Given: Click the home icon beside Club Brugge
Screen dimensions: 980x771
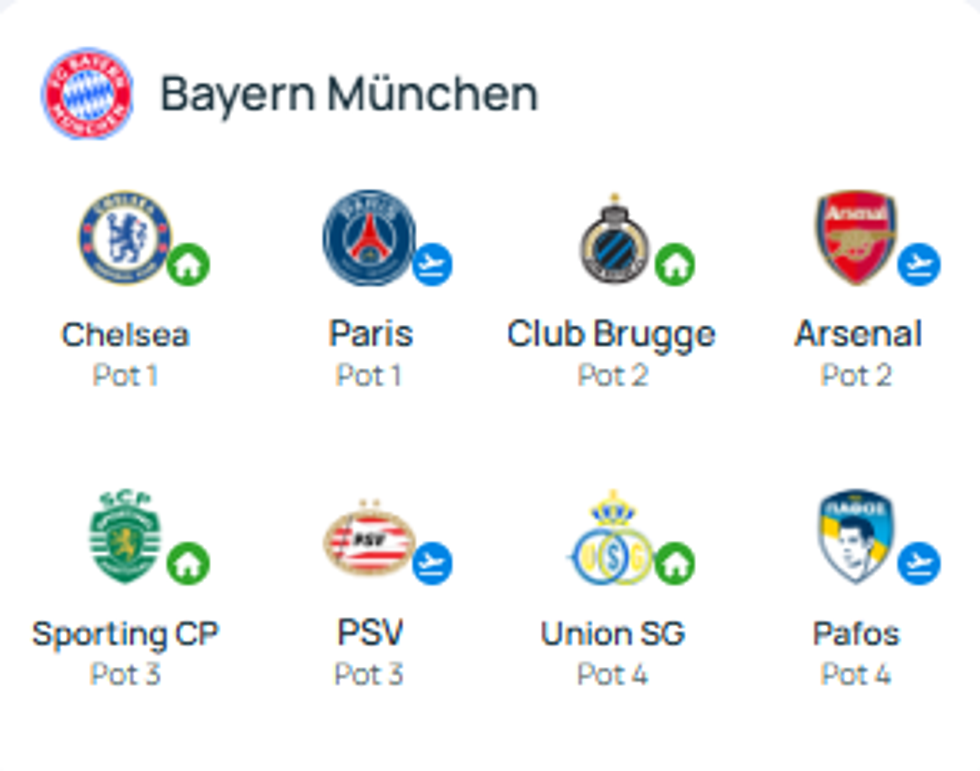Looking at the screenshot, I should tap(675, 265).
